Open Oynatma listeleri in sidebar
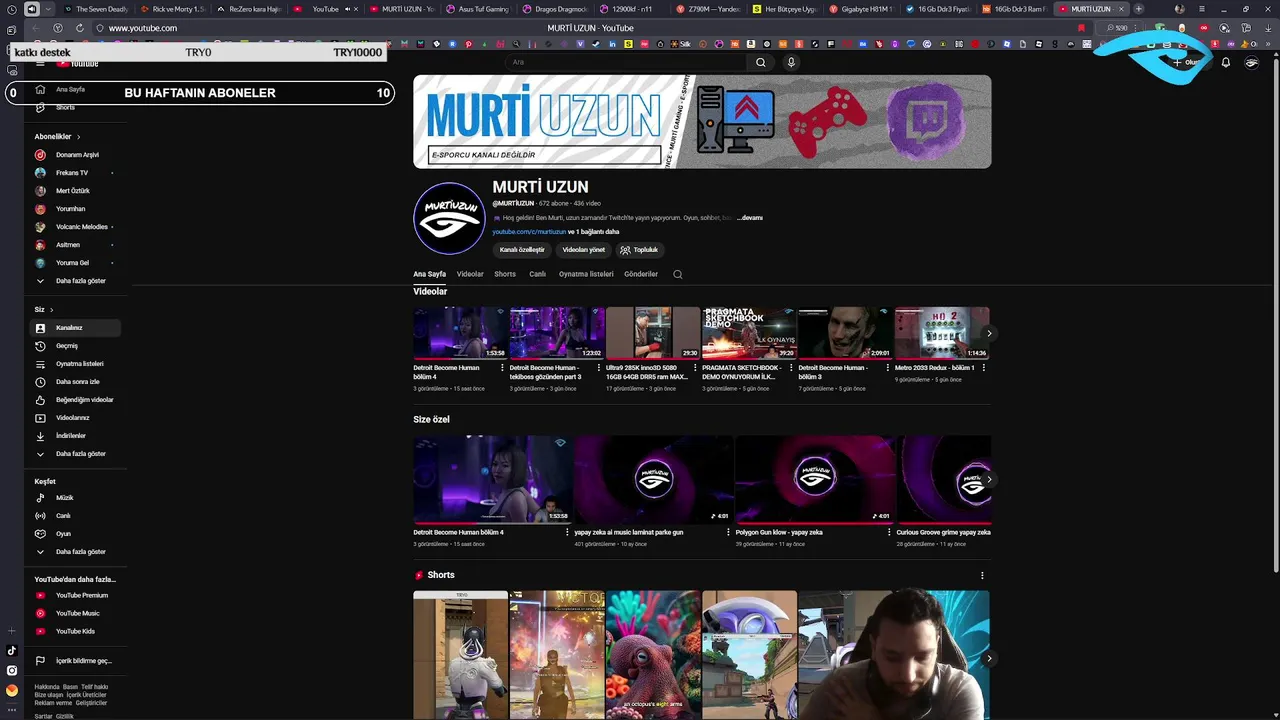The height and width of the screenshot is (720, 1280). [x=75, y=364]
